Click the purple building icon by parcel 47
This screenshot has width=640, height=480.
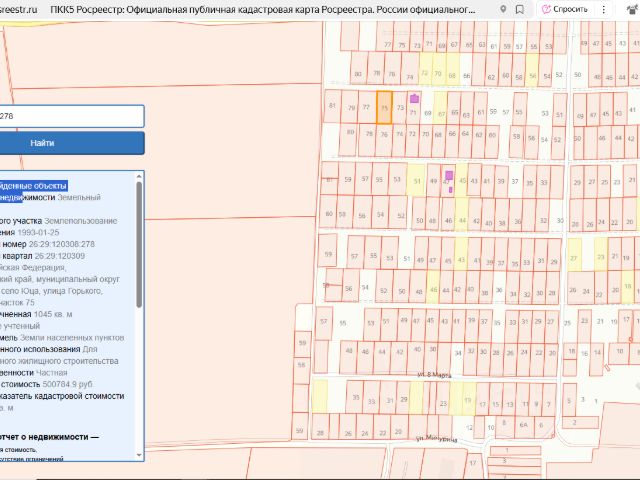pos(449,175)
